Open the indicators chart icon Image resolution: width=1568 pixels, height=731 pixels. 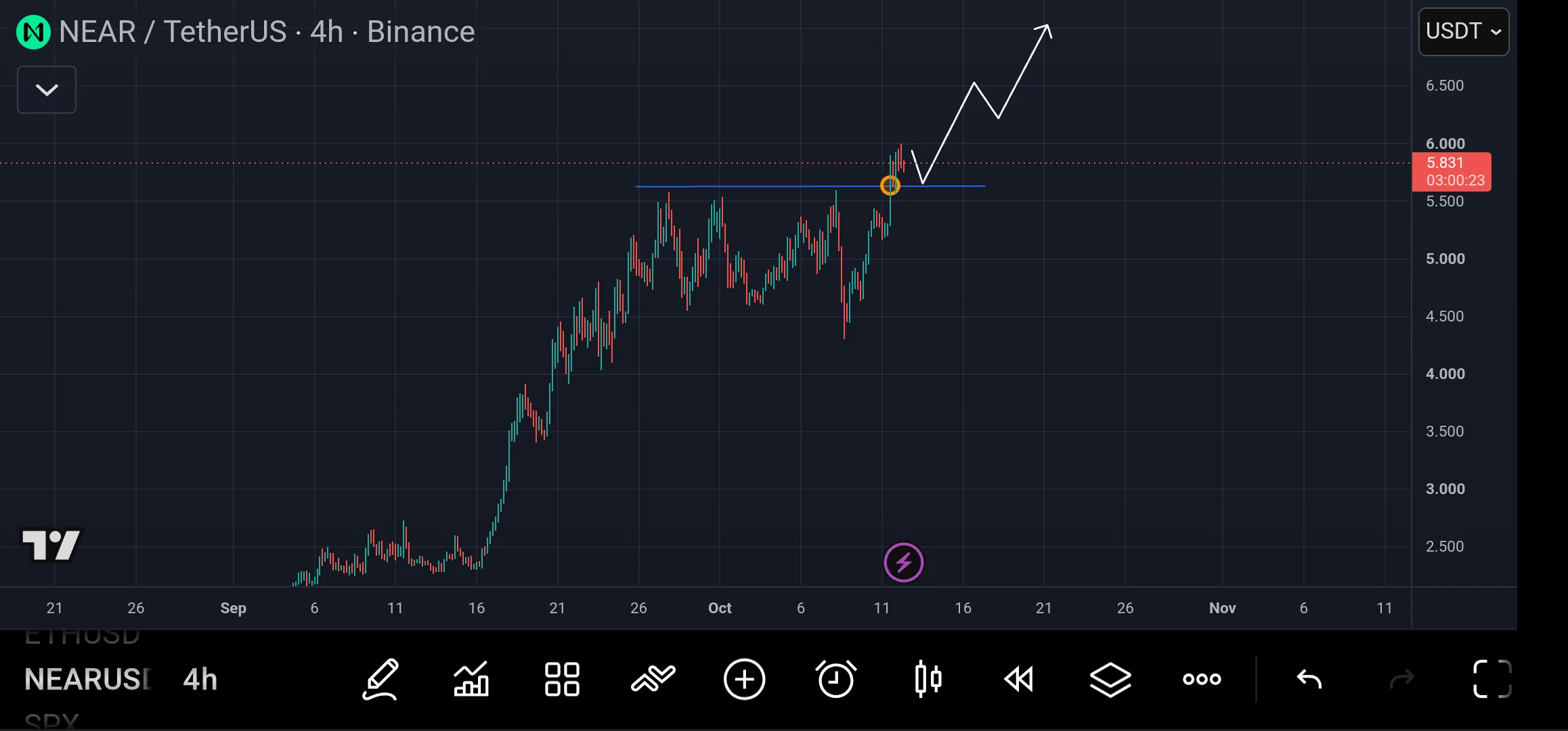coord(471,679)
